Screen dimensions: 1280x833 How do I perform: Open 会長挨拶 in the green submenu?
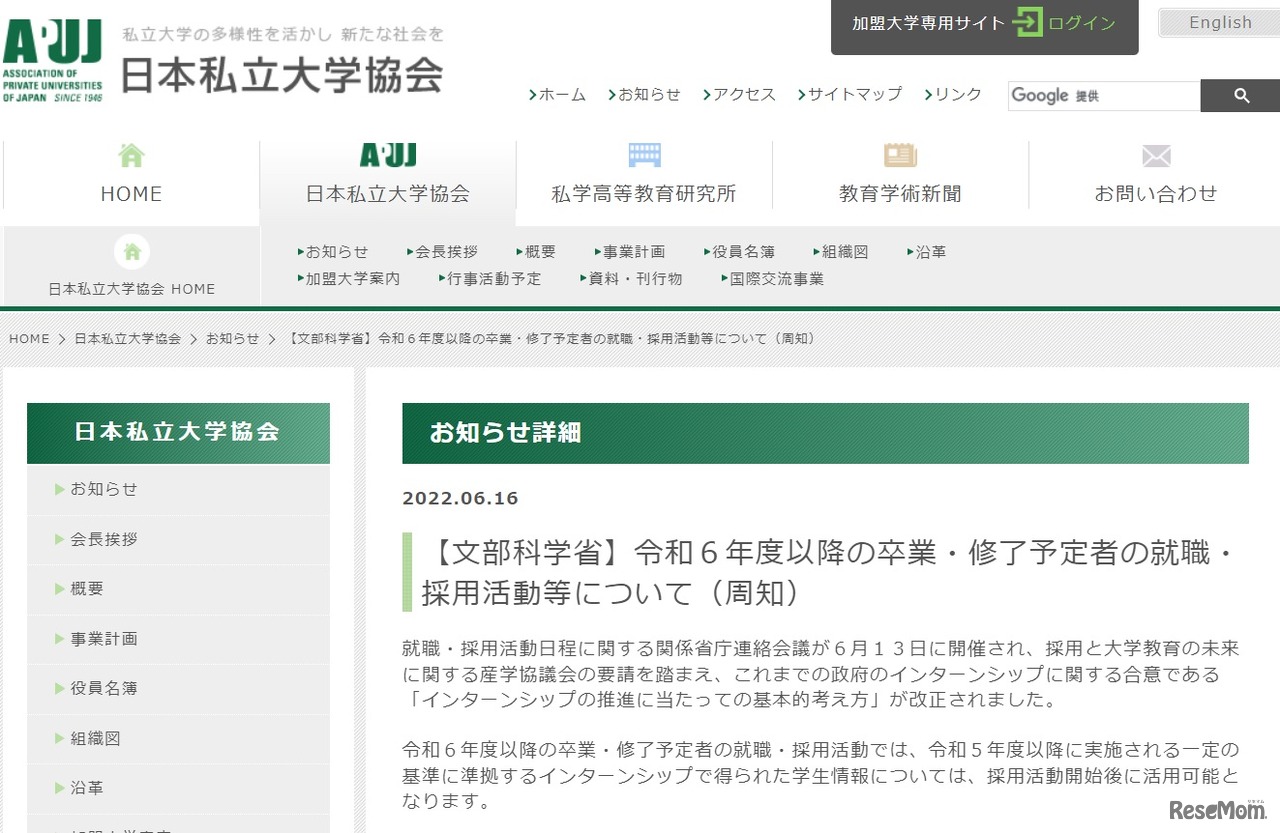pos(443,252)
